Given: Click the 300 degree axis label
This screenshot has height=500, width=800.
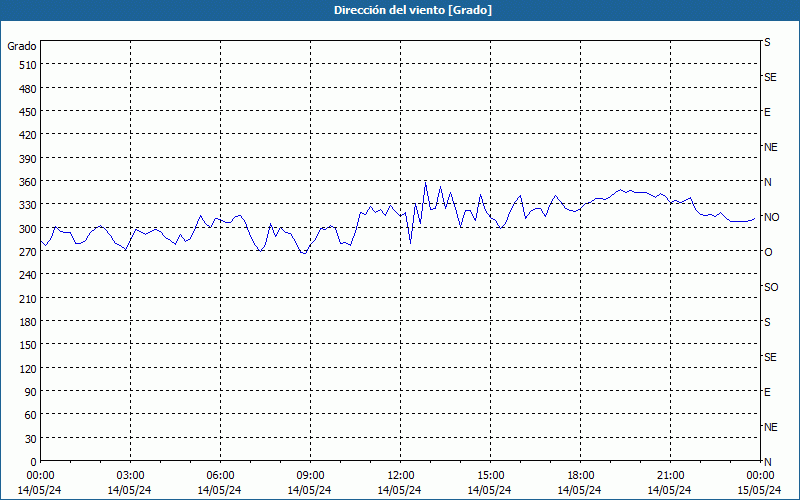Looking at the screenshot, I should 28,229.
